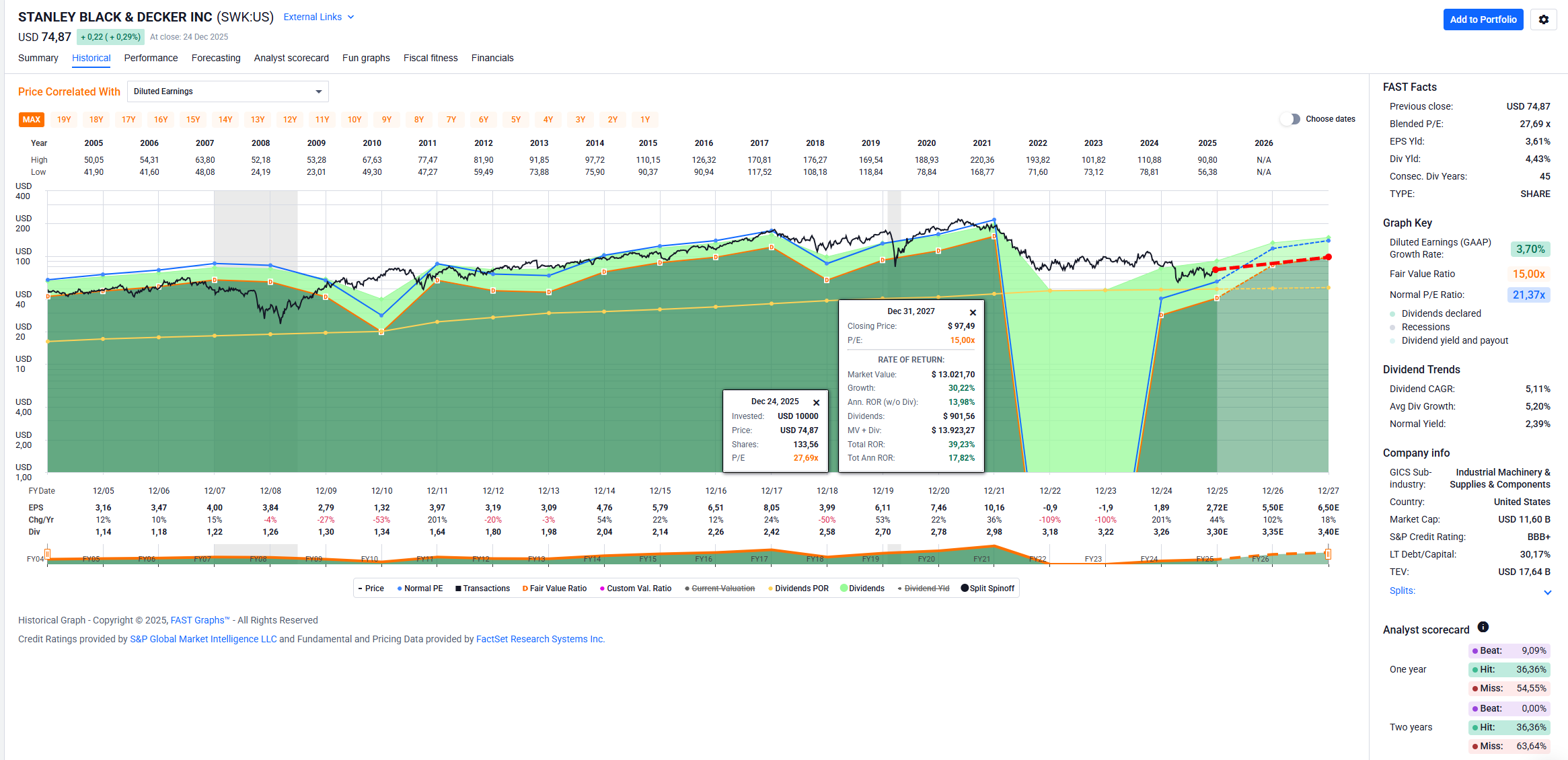Click the right timeline range handle
The width and height of the screenshot is (1568, 760).
point(1328,554)
